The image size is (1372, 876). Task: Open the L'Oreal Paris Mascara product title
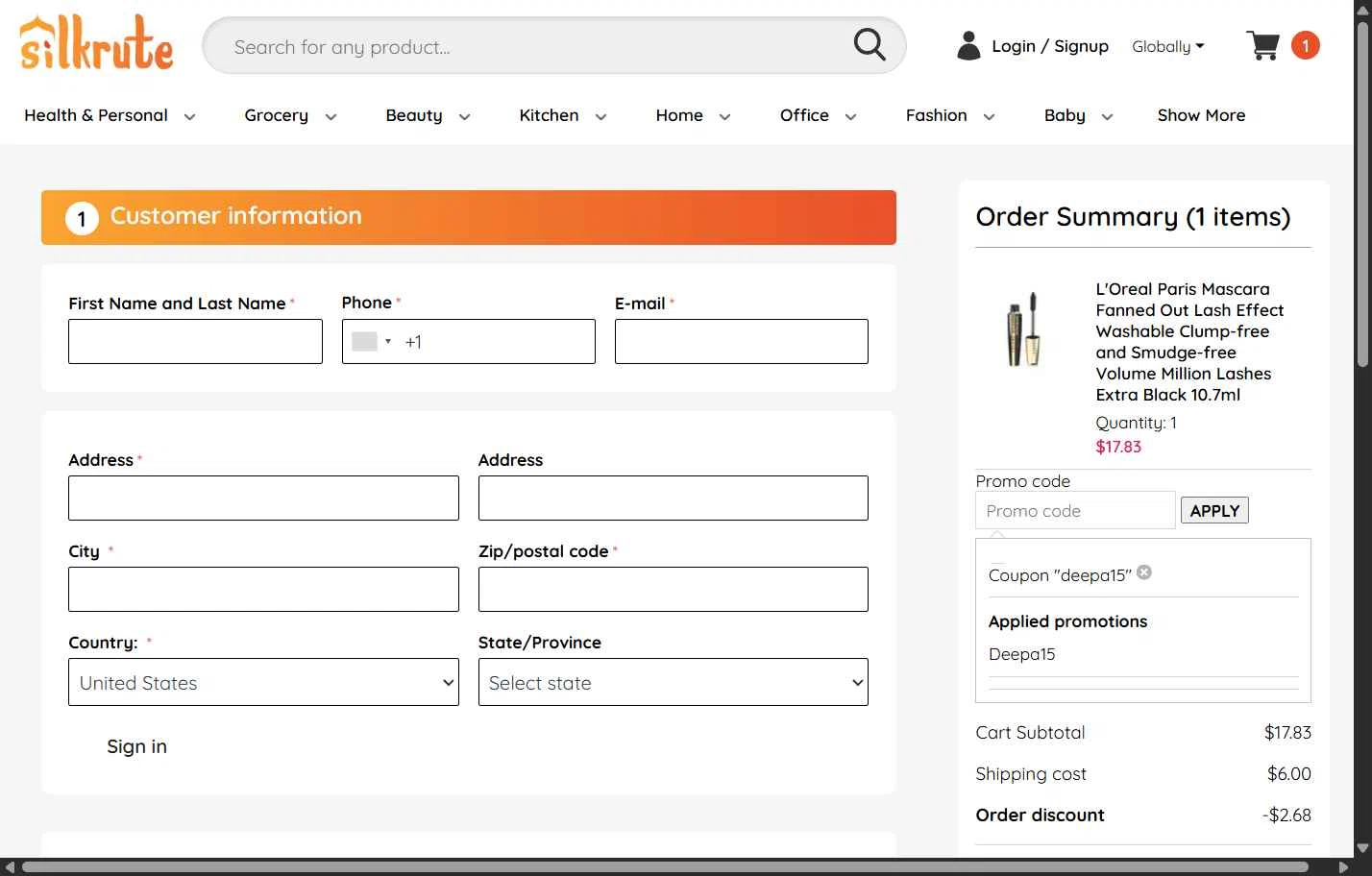coord(1189,342)
